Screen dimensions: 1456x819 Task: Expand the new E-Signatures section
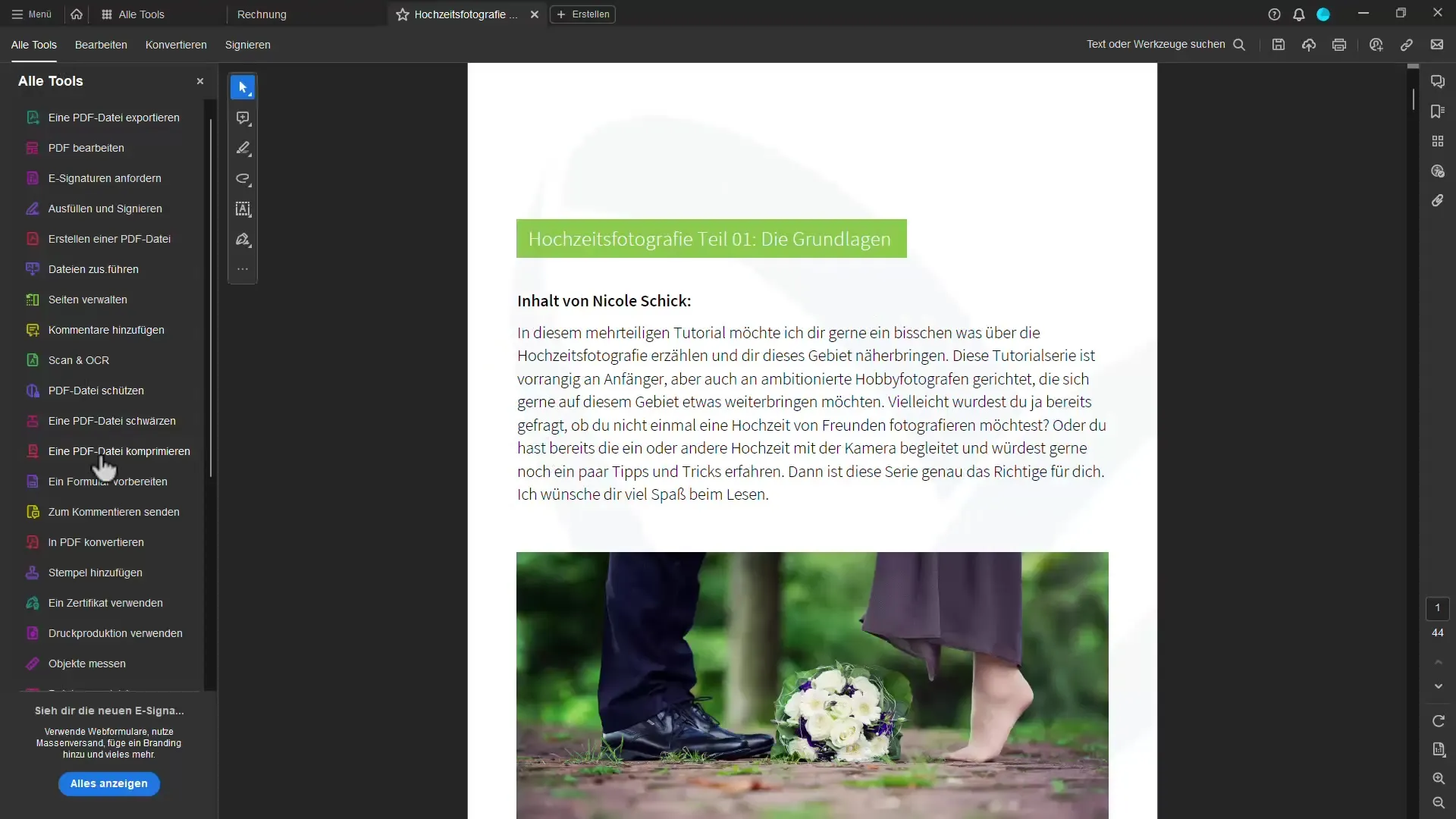pyautogui.click(x=108, y=783)
